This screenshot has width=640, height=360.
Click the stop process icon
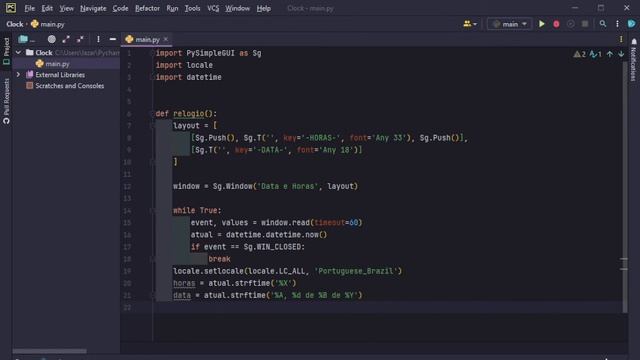click(x=585, y=24)
